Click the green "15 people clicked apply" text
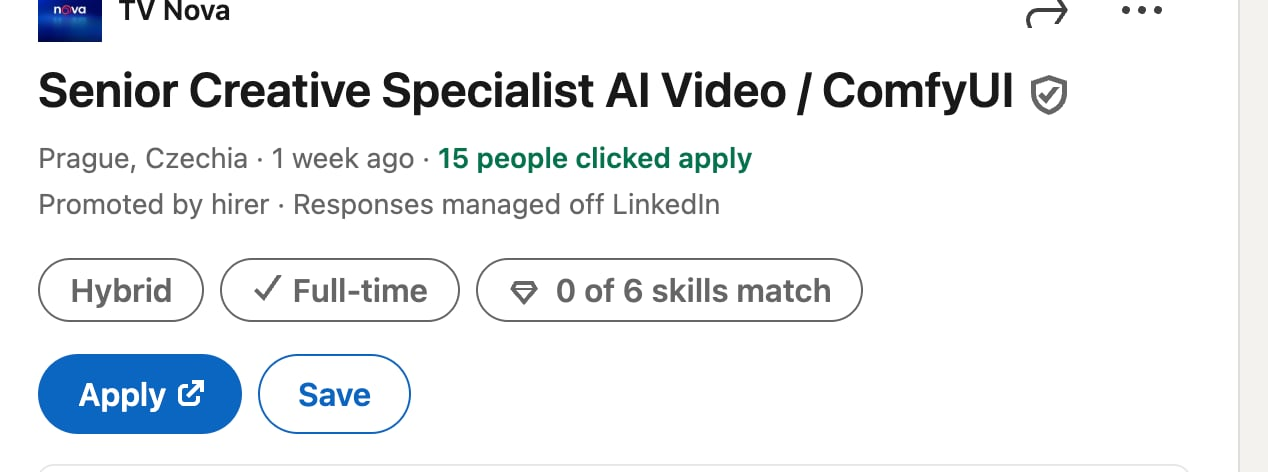1268x472 pixels. coord(595,158)
